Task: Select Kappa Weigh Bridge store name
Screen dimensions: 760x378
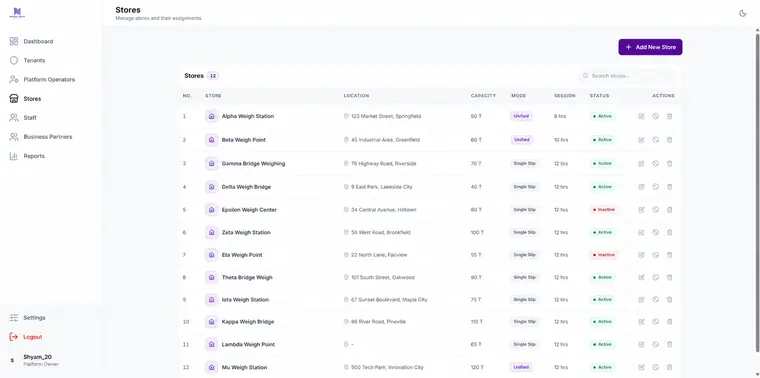Action: 248,322
